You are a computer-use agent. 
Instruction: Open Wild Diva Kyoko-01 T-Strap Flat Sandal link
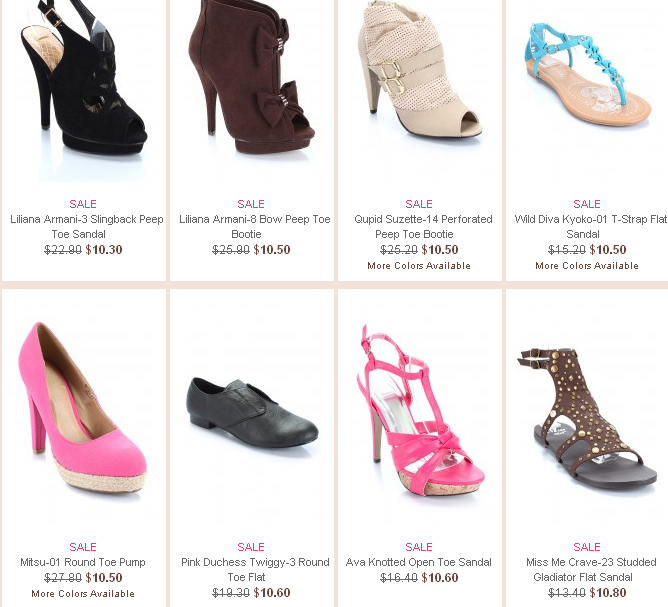(590, 227)
